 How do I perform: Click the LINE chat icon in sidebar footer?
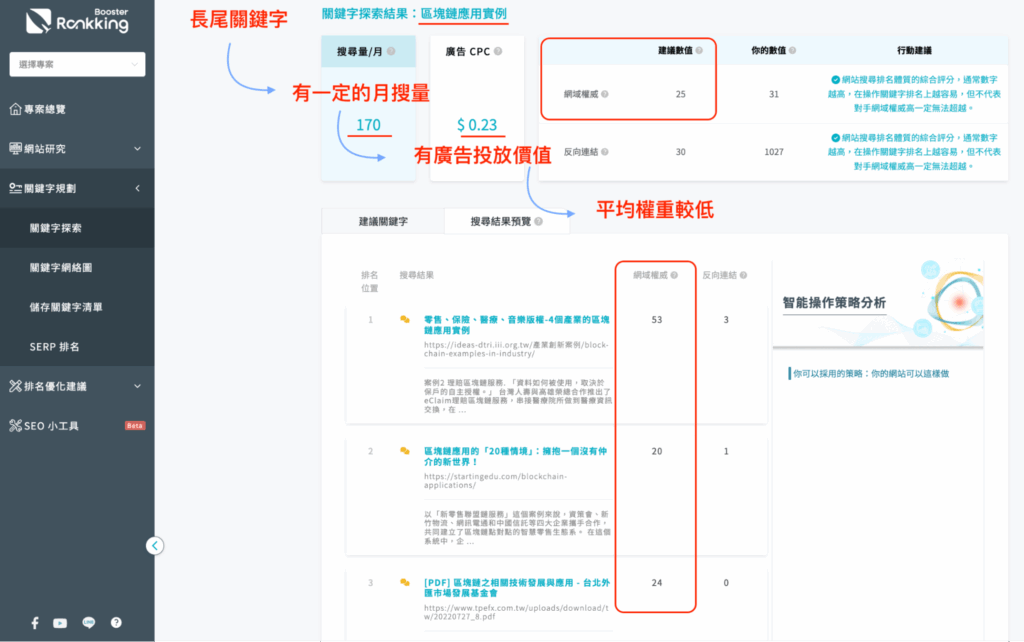point(88,622)
